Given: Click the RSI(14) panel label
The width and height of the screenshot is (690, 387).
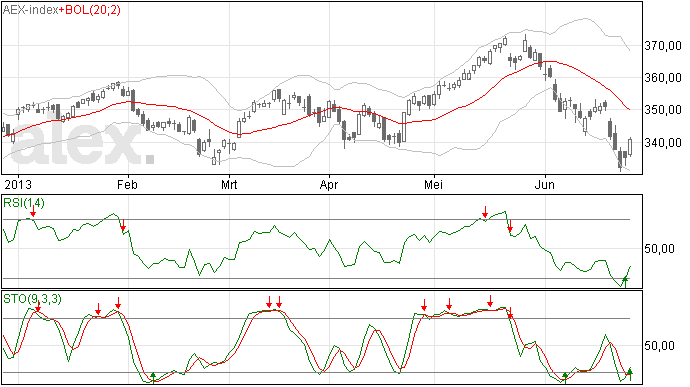Looking at the screenshot, I should (x=24, y=203).
